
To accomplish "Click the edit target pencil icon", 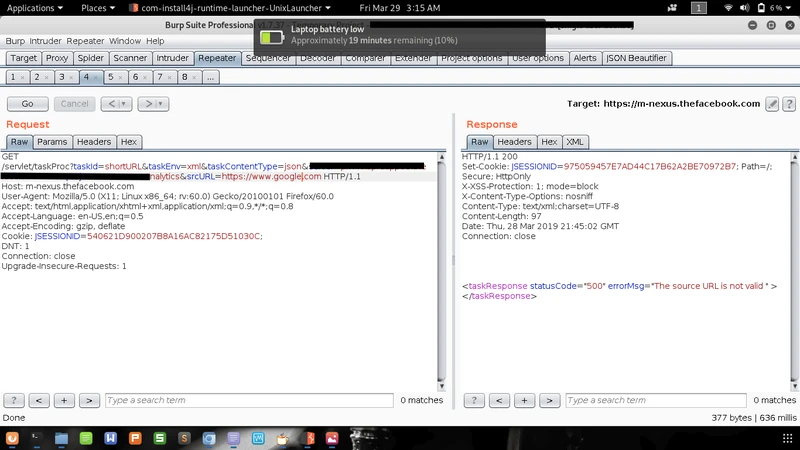I will [x=772, y=104].
